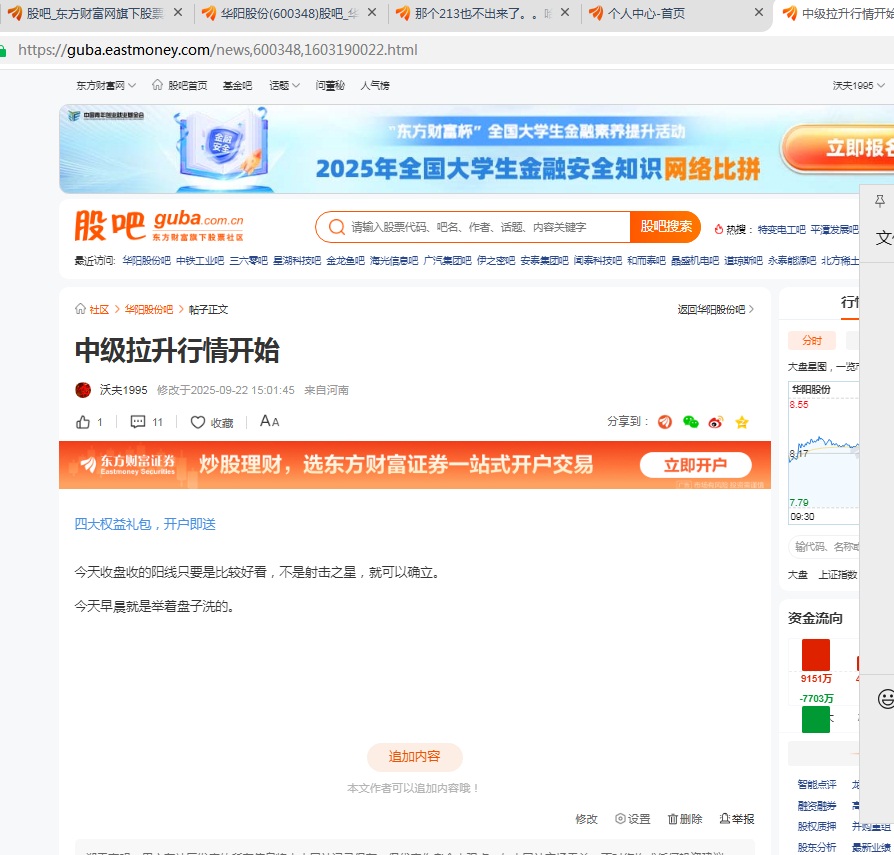Click the 删除 trash delete option
The height and width of the screenshot is (855, 894).
tap(685, 819)
